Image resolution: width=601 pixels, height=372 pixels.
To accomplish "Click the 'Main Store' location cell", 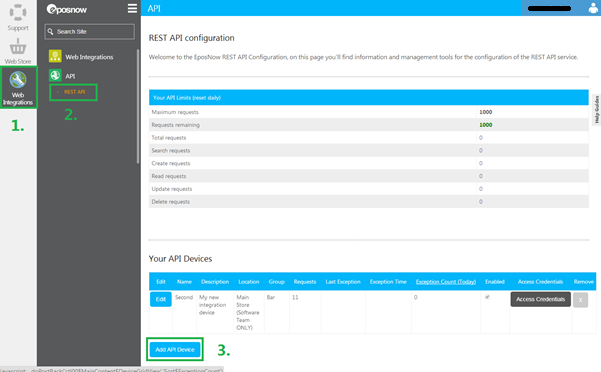I will coord(248,312).
